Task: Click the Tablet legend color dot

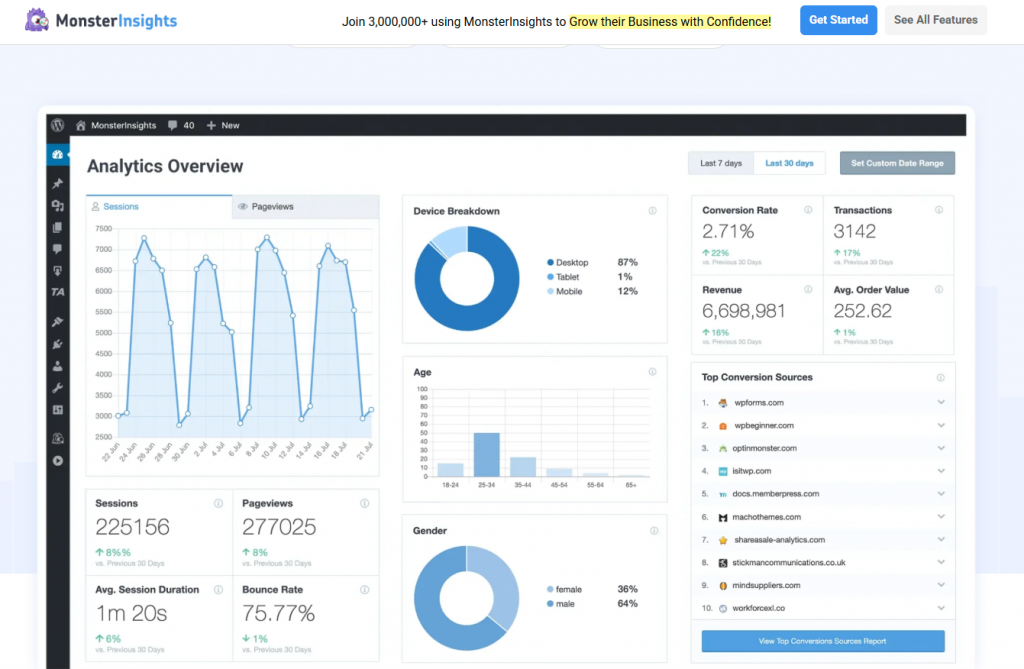Action: (551, 277)
